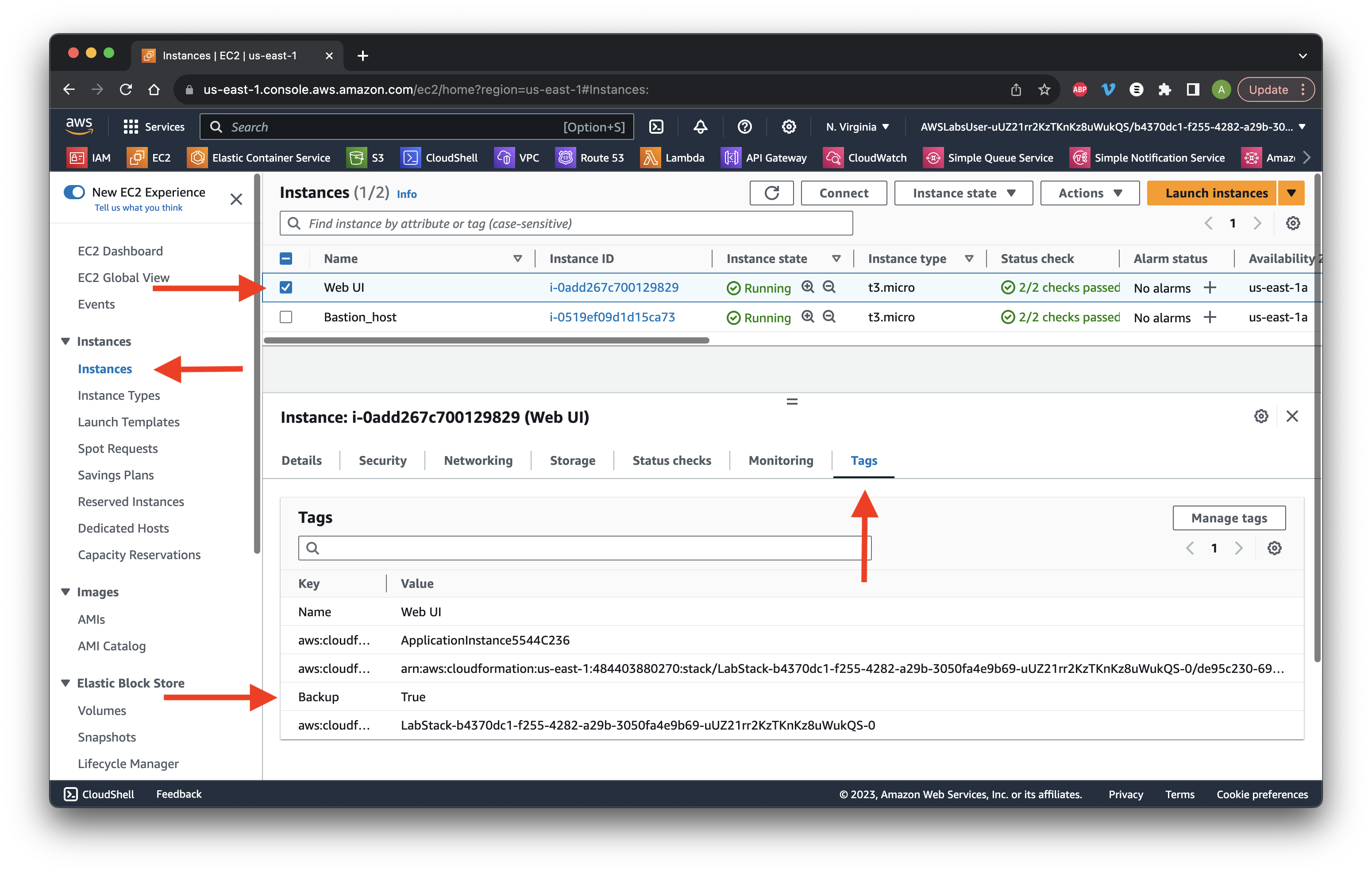The image size is (1372, 873).
Task: Open Simple Queue Service shortcut
Action: pyautogui.click(x=988, y=158)
